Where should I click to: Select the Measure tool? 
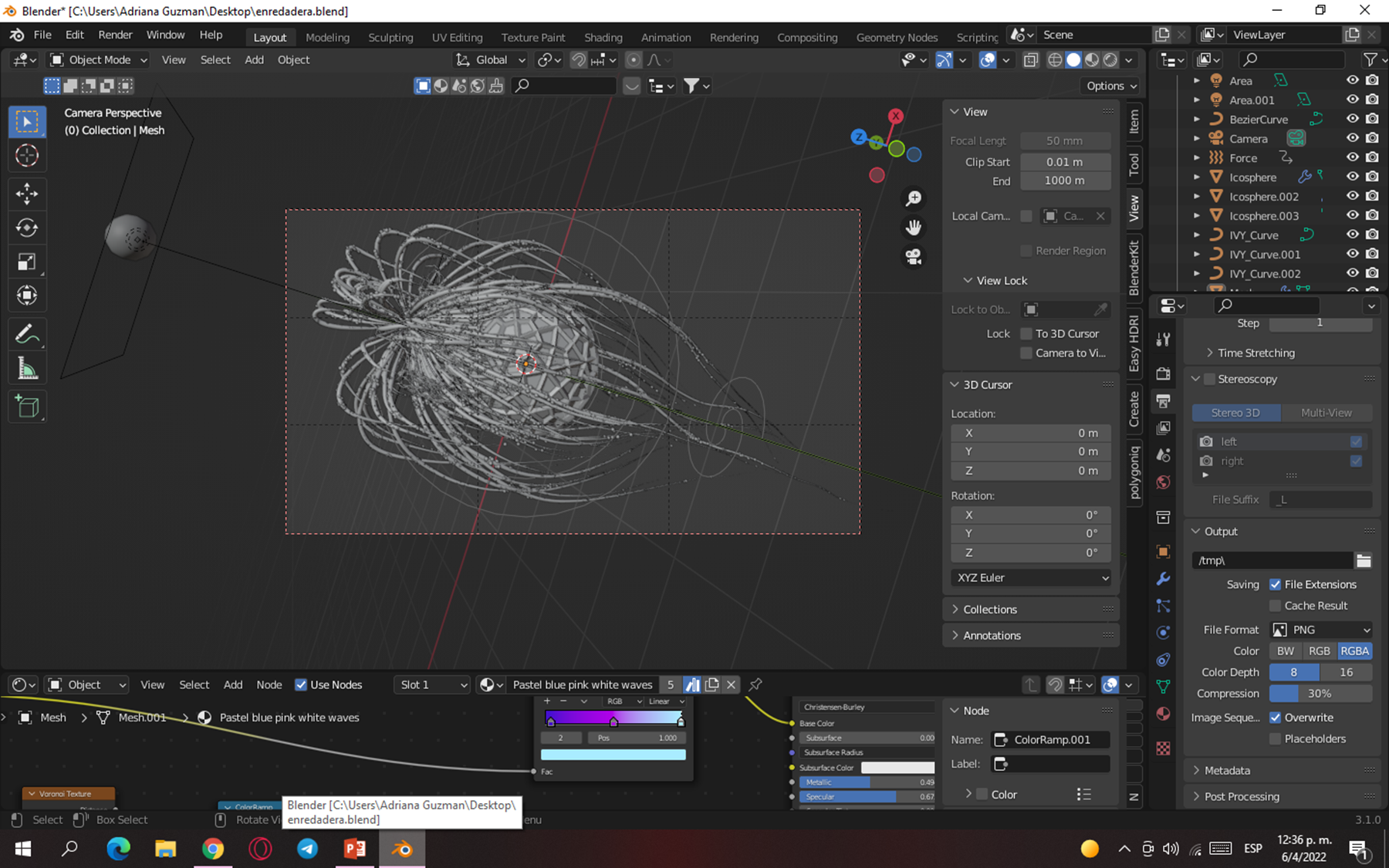pyautogui.click(x=27, y=369)
